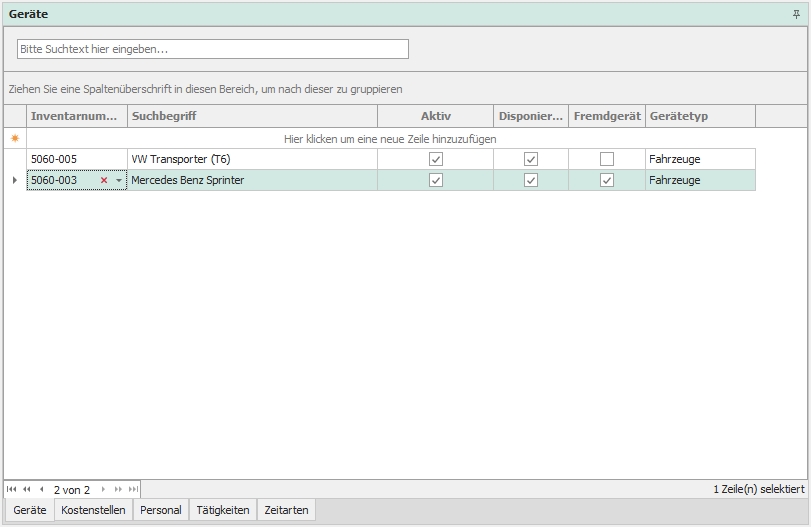This screenshot has height=527, width=811.
Task: Clear inventory number 5060-003 with red X
Action: pyautogui.click(x=104, y=181)
